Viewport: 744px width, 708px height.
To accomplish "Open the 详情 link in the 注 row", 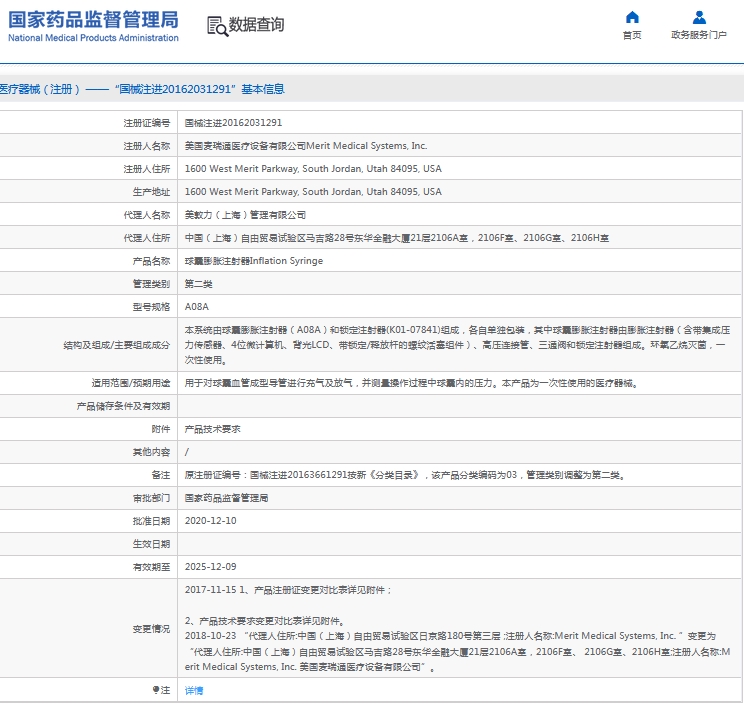I will [194, 691].
